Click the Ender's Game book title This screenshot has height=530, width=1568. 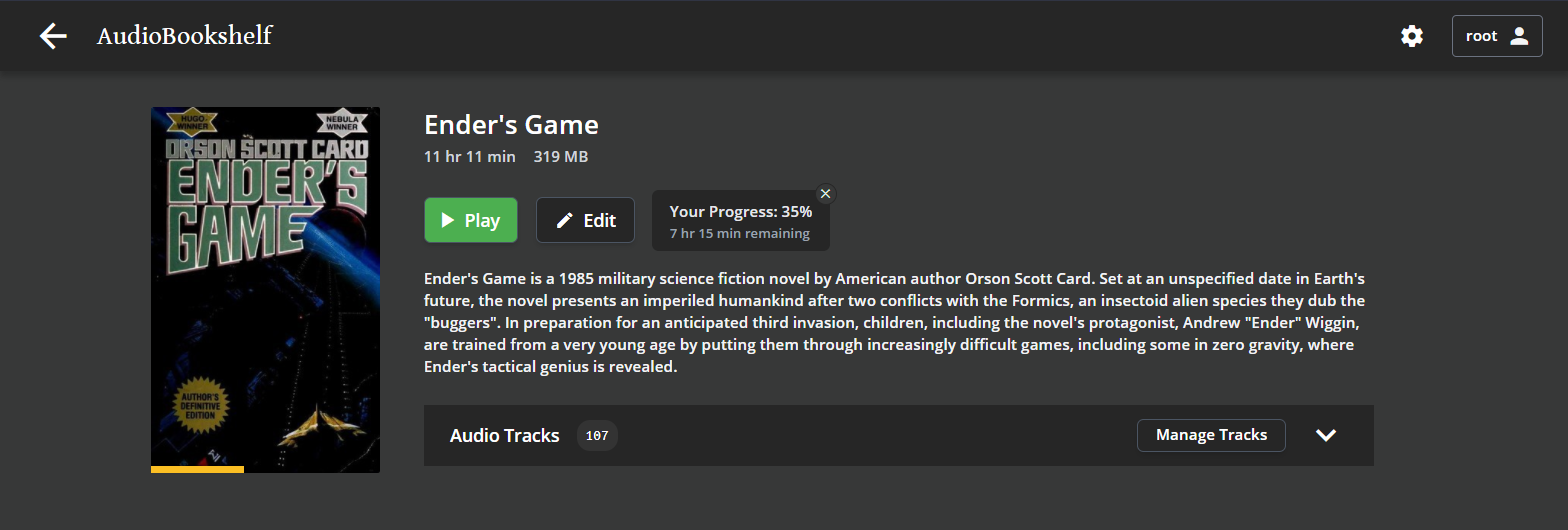(511, 125)
